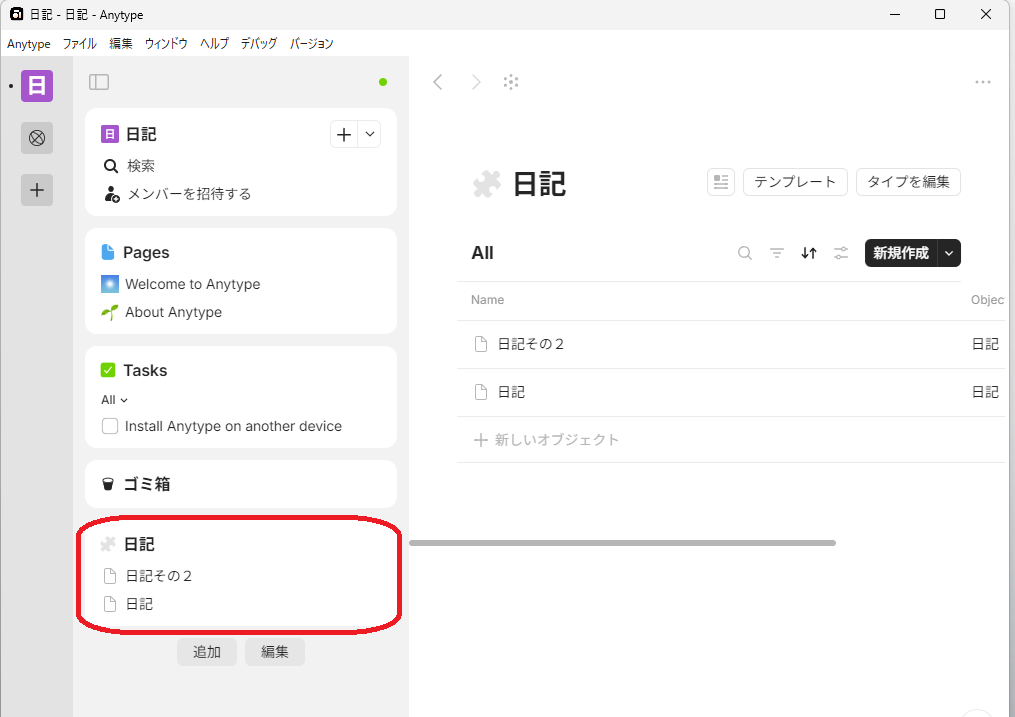1015x717 pixels.
Task: Click the invite member person icon
Action: tap(112, 194)
